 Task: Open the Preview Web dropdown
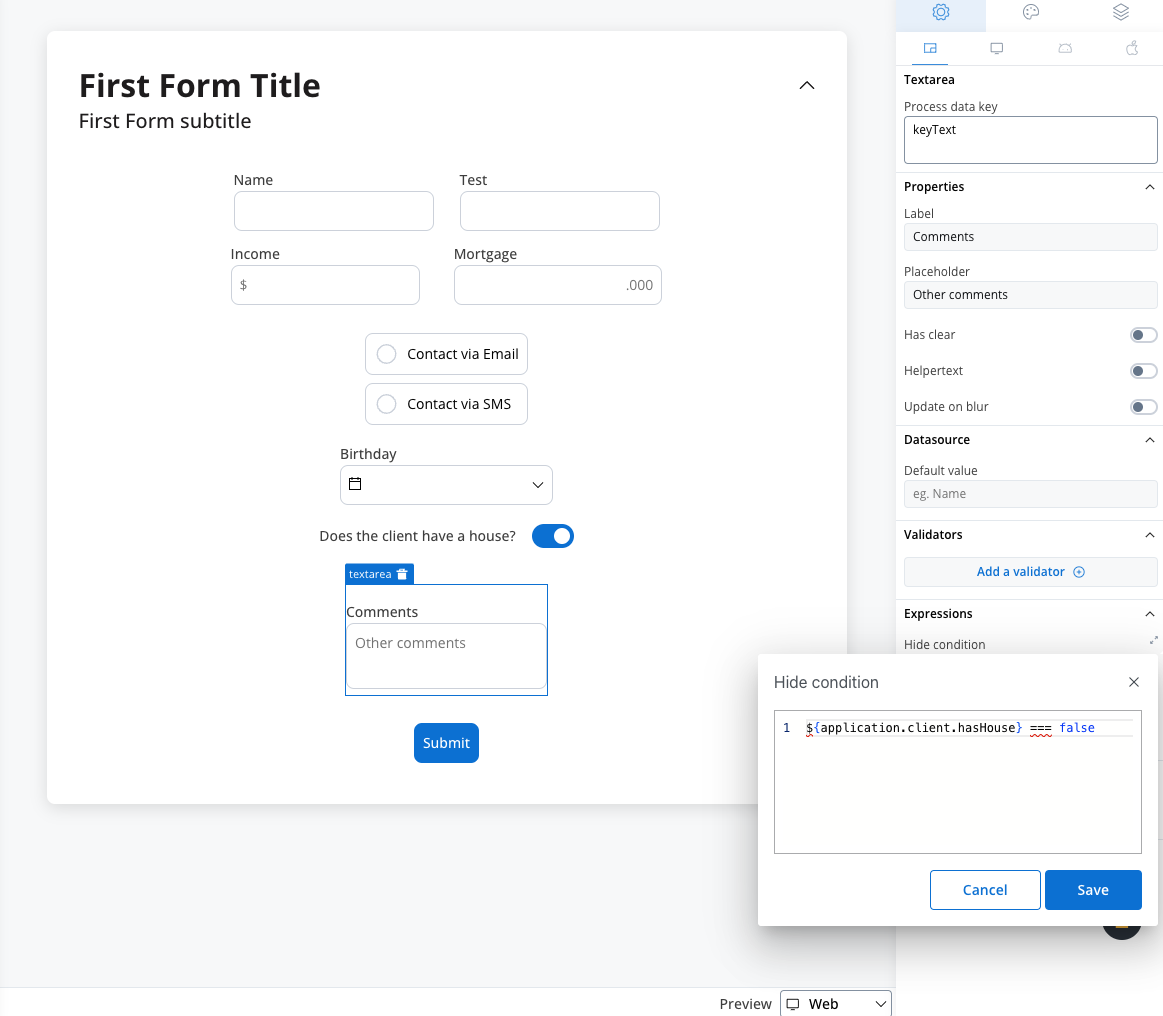coord(836,1003)
